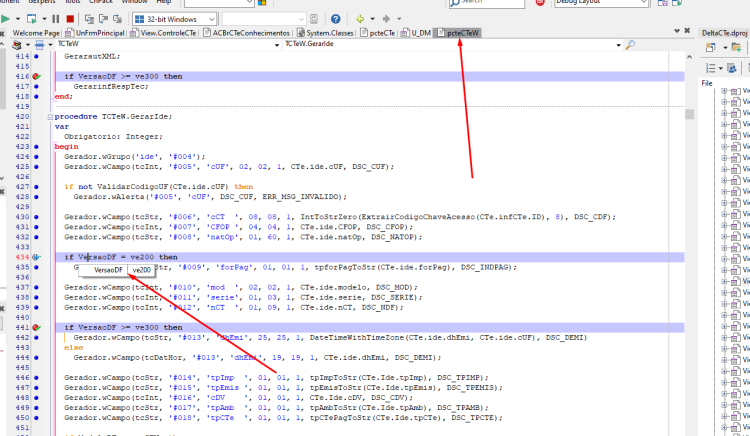Click the Run Without Debugging icon
This screenshot has width=750, height=436.
point(32,19)
